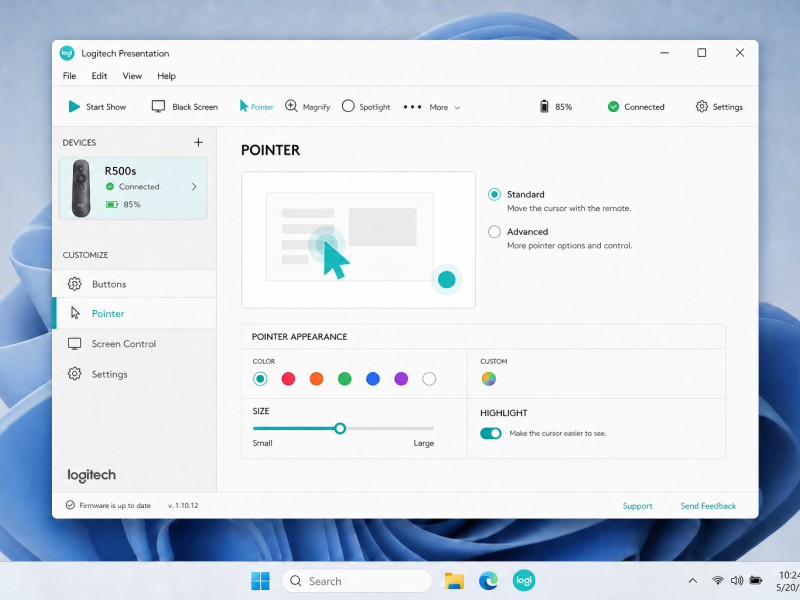This screenshot has width=800, height=600.
Task: Click the Logi app icon in title bar
Action: click(67, 53)
